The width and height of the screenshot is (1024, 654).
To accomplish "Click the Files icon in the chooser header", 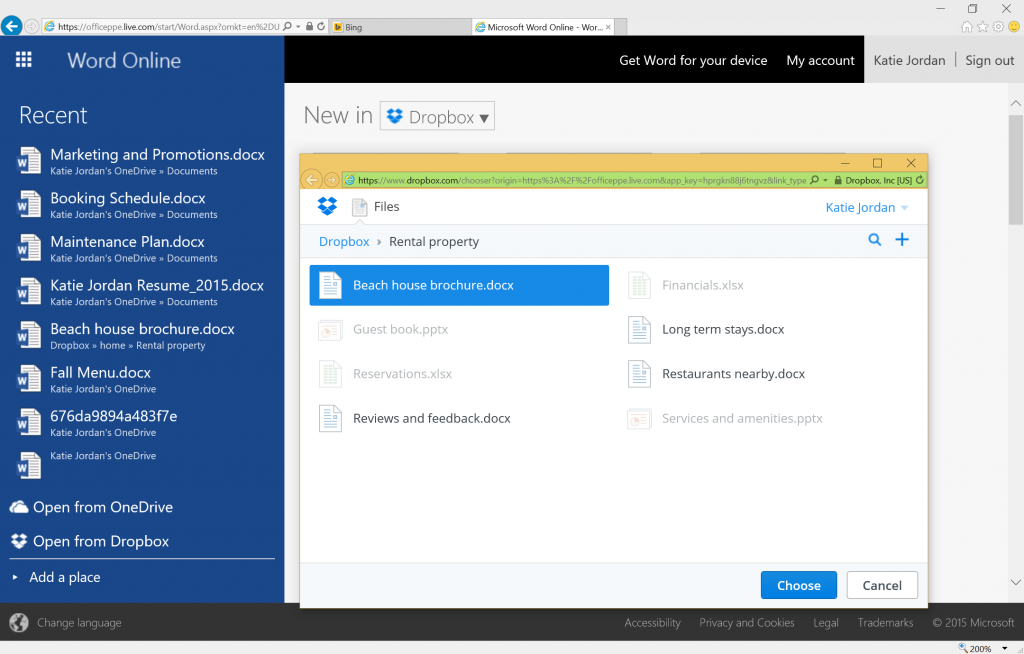I will point(357,206).
